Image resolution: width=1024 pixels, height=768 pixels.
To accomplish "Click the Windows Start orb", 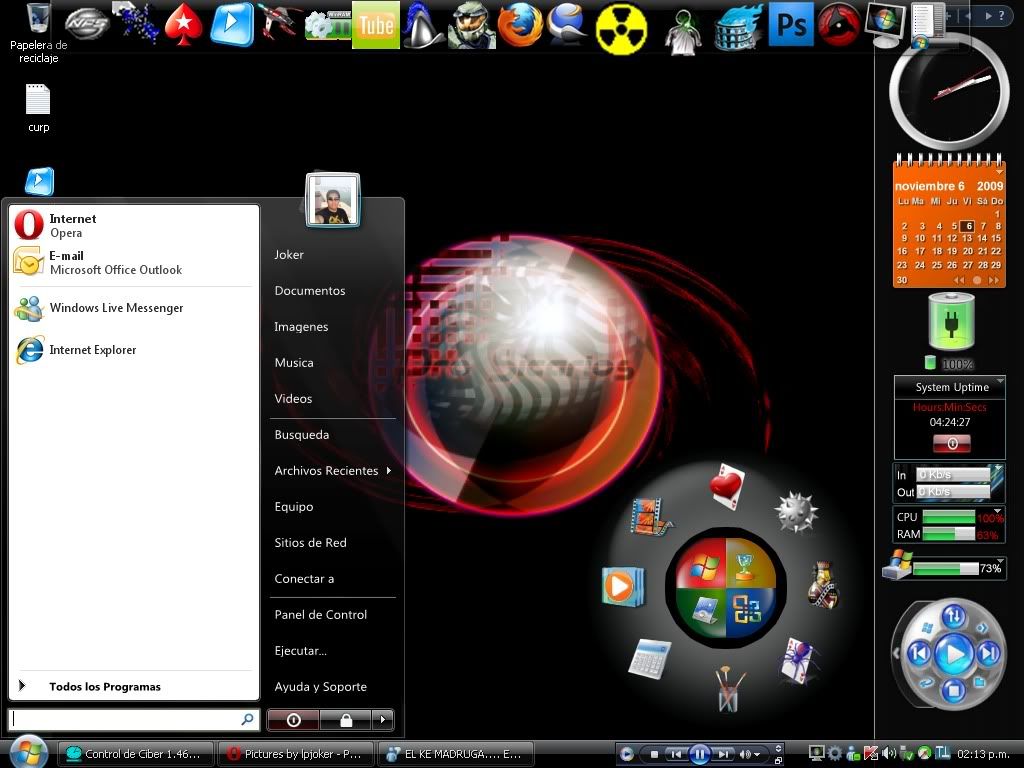I will pyautogui.click(x=28, y=752).
